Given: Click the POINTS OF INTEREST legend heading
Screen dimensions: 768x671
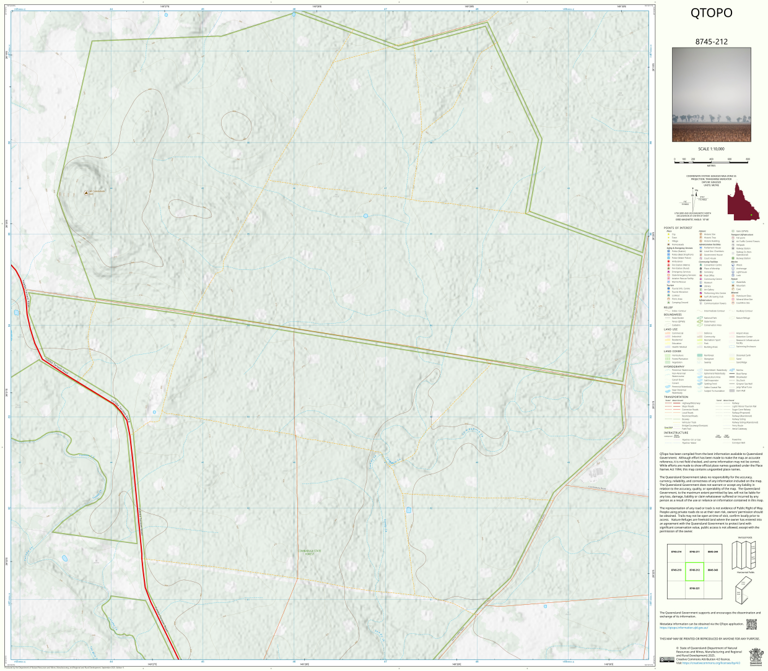Looking at the screenshot, I should click(x=678, y=228).
